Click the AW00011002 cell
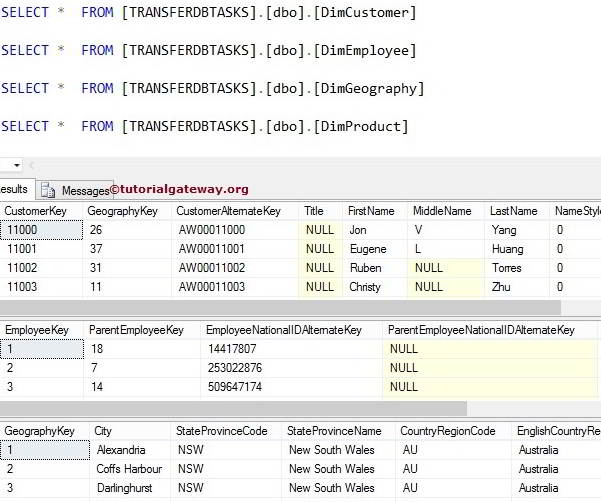This screenshot has width=601, height=502. 235,268
